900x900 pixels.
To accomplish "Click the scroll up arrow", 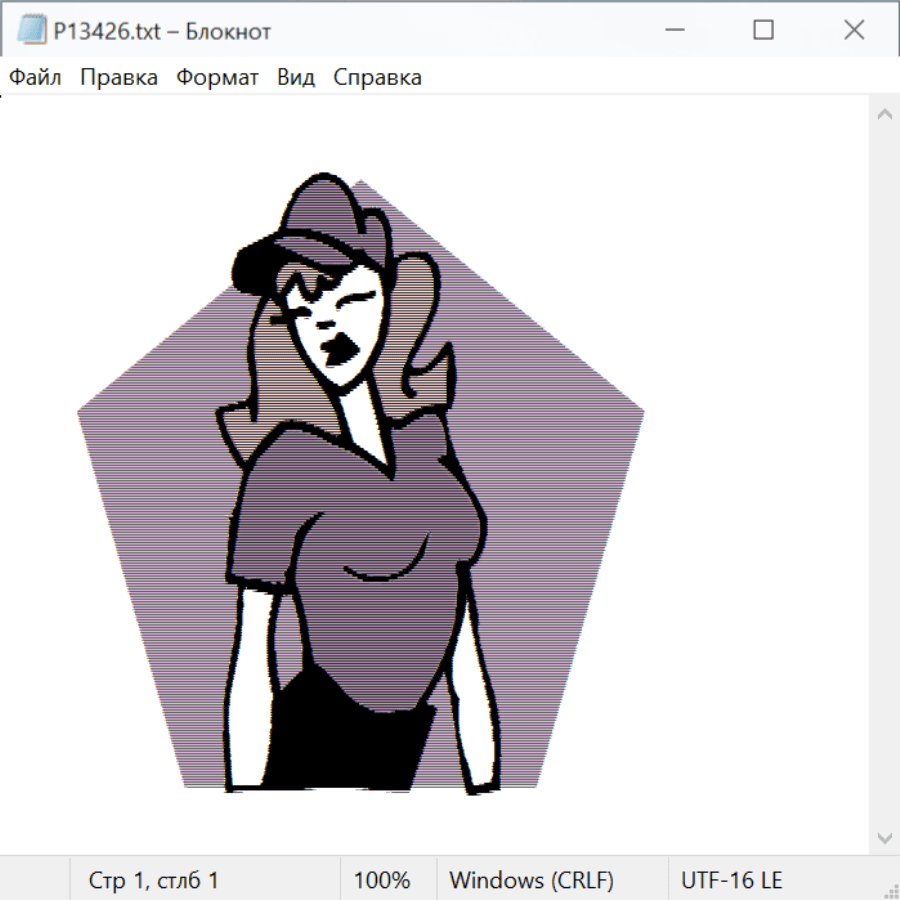I will click(884, 114).
